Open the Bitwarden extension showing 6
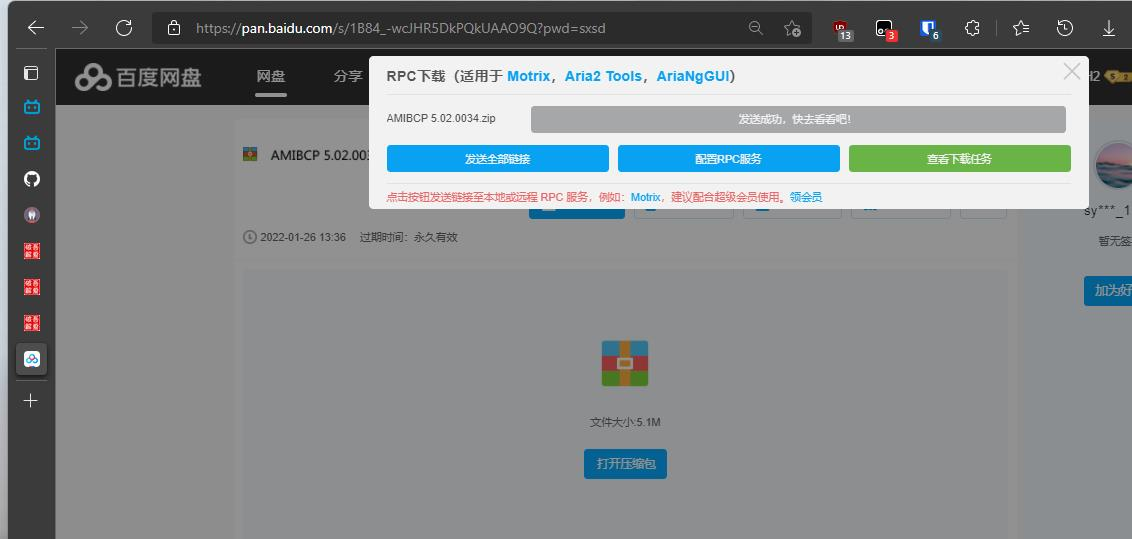Image resolution: width=1132 pixels, height=539 pixels. tap(929, 30)
